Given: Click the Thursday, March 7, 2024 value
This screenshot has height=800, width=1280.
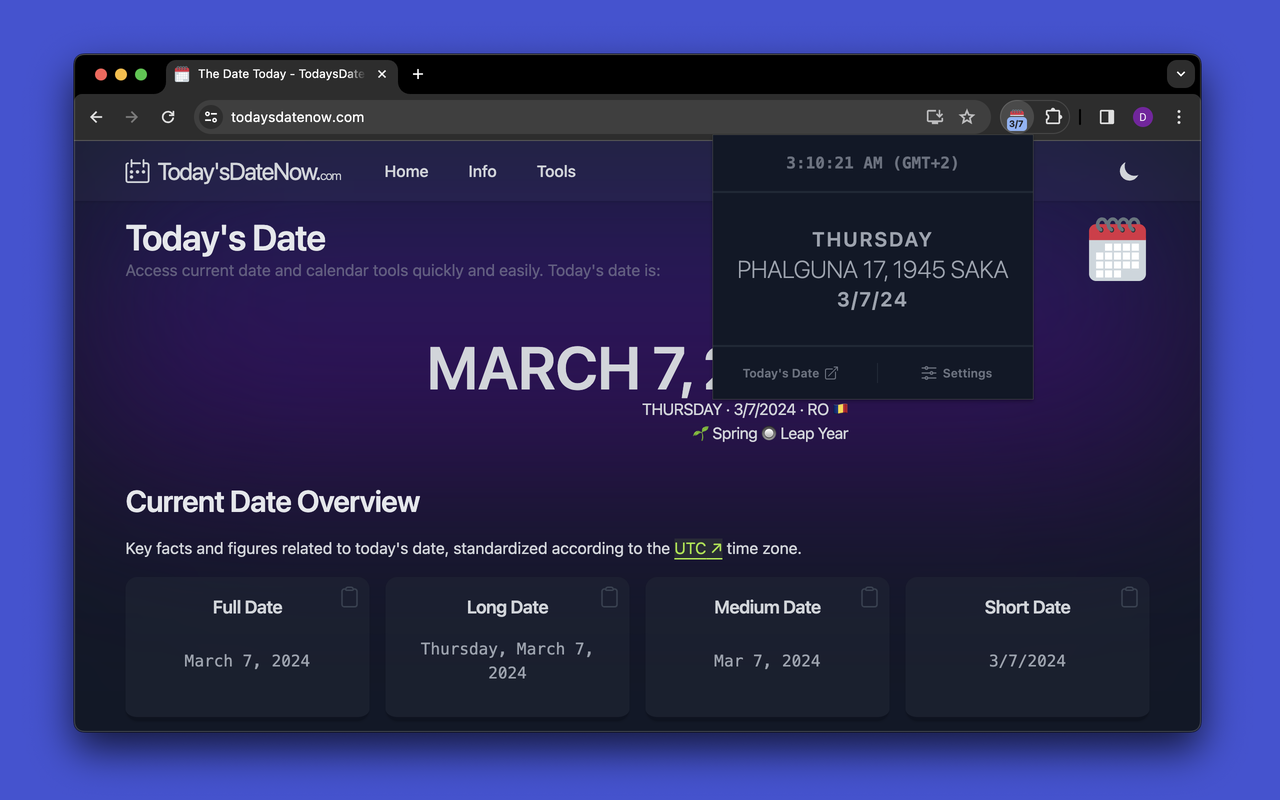Looking at the screenshot, I should [507, 661].
